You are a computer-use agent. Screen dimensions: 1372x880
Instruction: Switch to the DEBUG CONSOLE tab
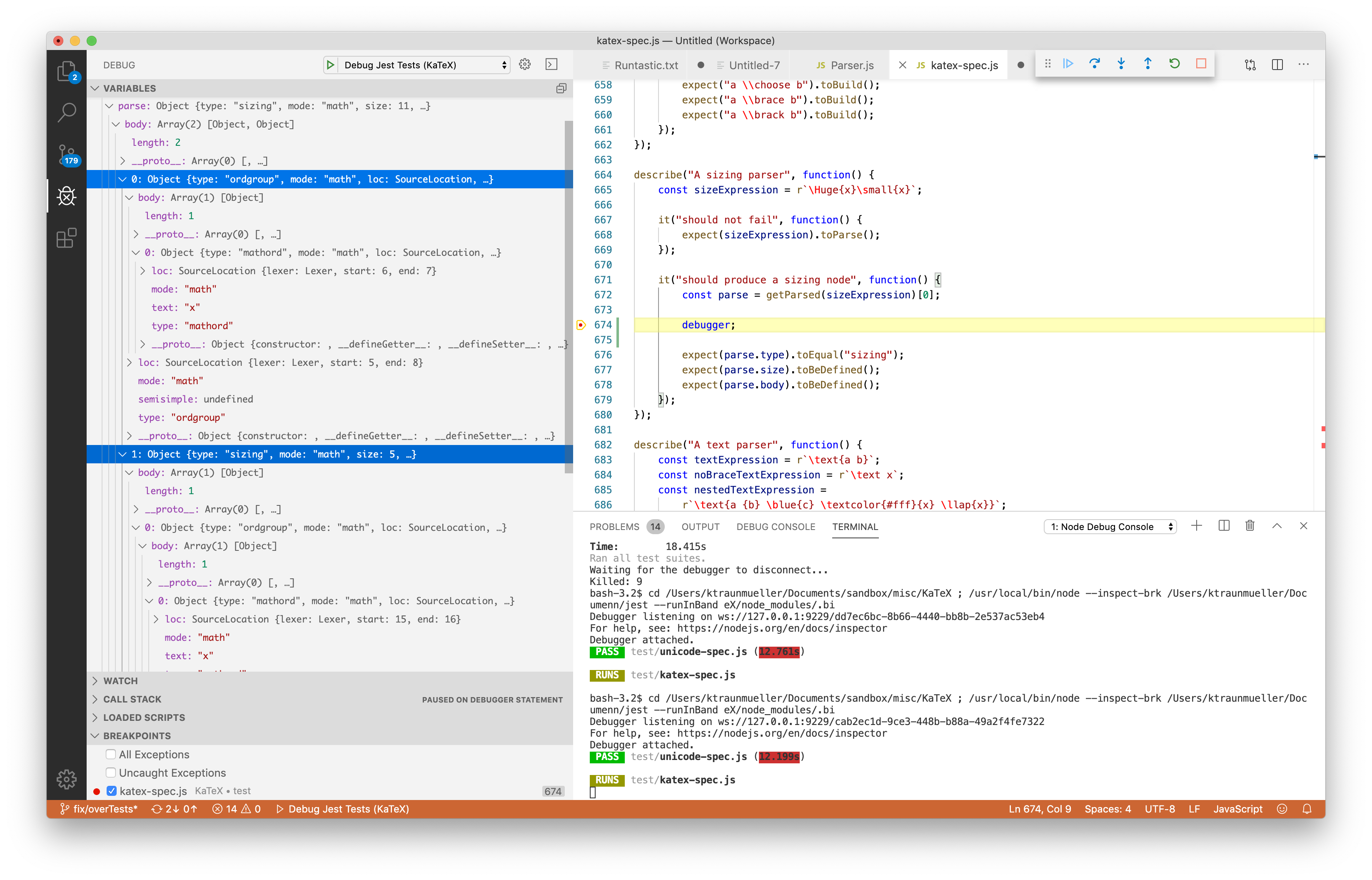click(776, 526)
